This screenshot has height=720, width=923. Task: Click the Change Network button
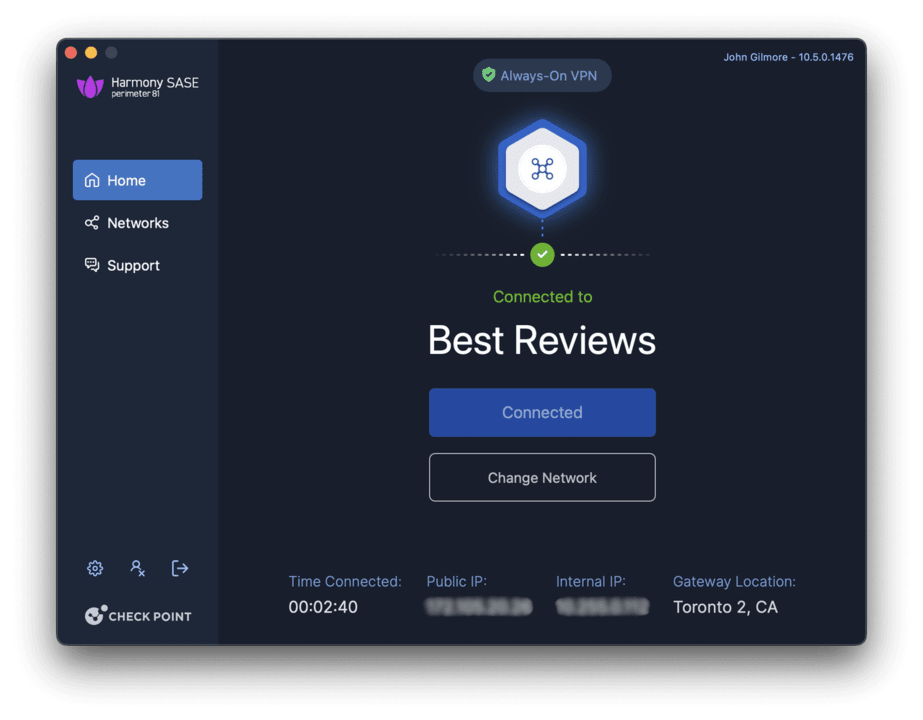click(x=542, y=477)
